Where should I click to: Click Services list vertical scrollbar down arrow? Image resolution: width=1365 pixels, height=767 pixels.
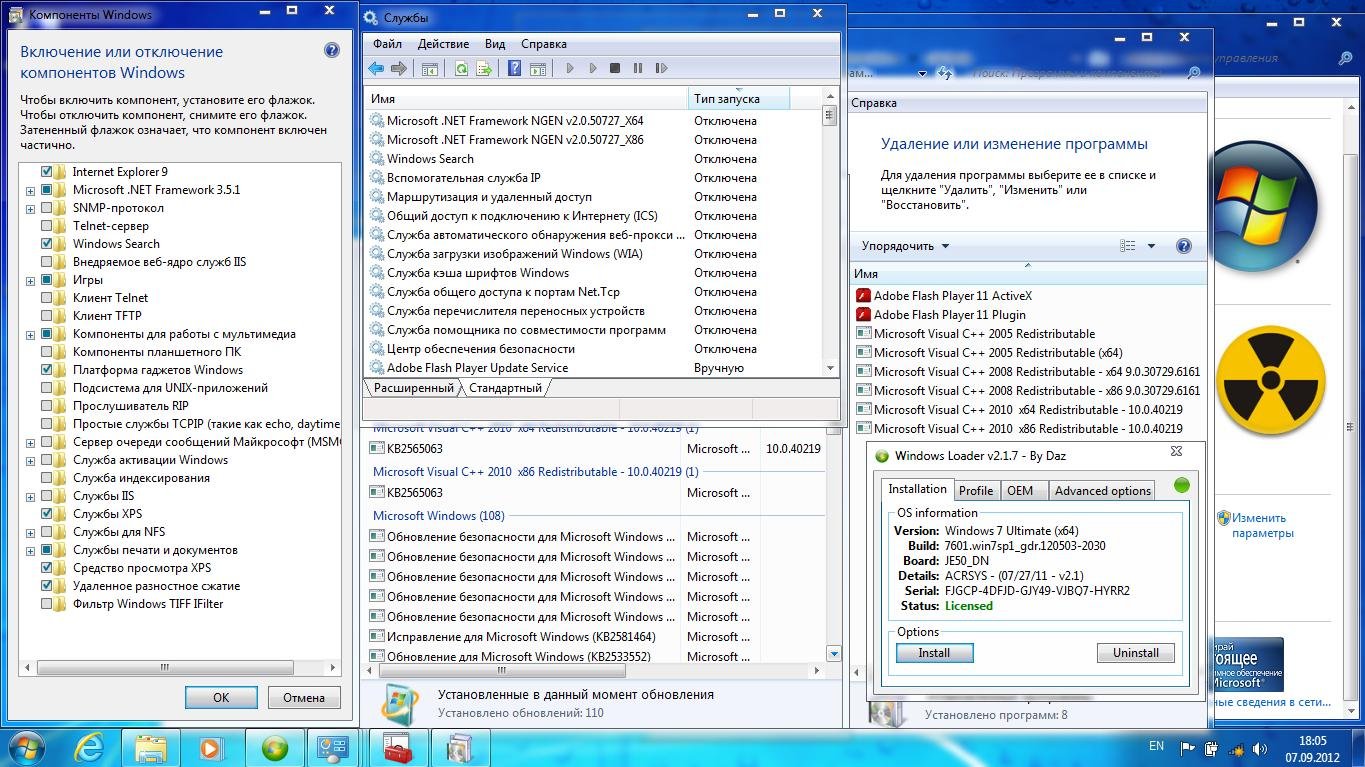(829, 368)
